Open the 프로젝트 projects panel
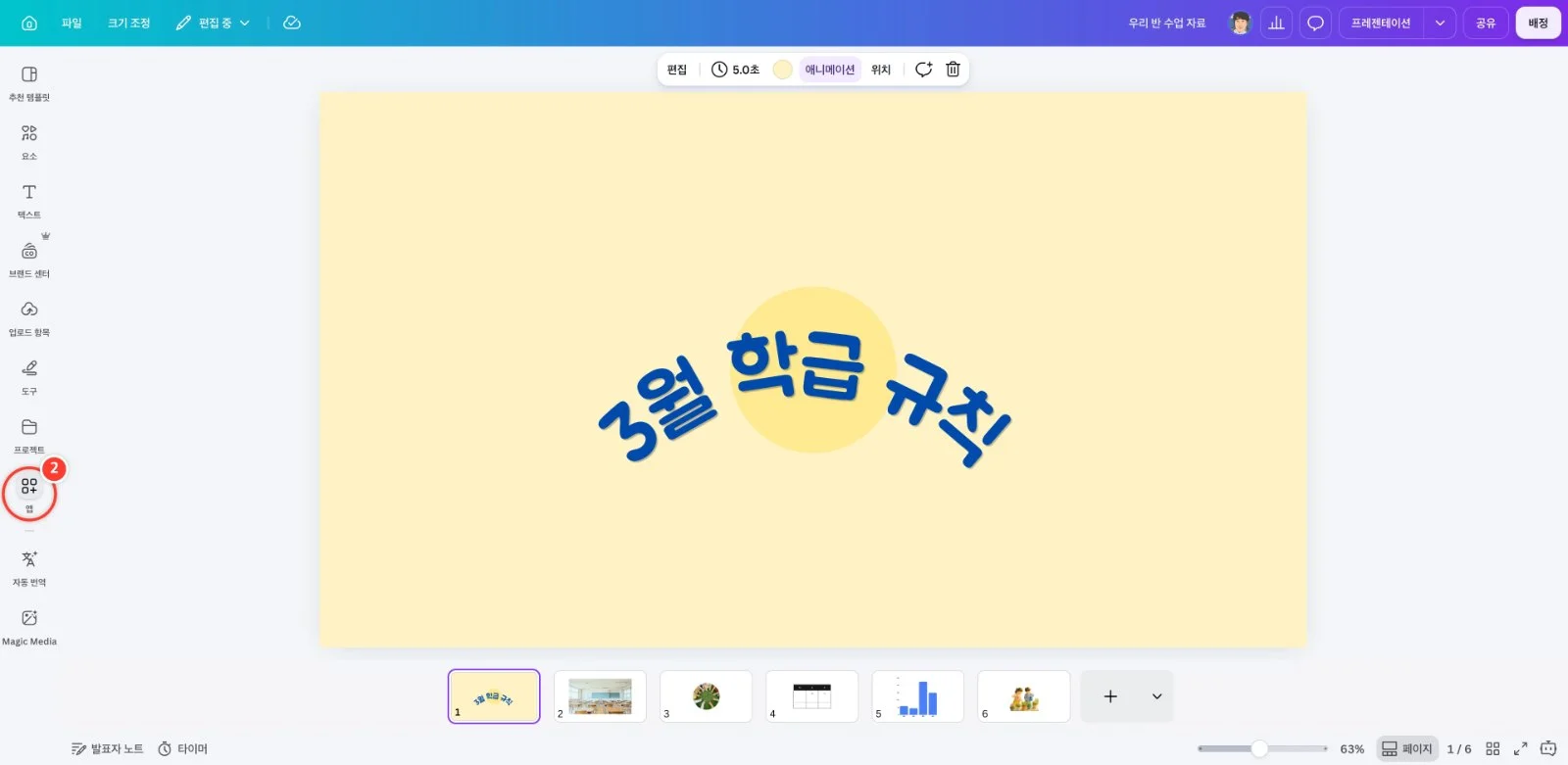This screenshot has height=765, width=1568. [29, 436]
